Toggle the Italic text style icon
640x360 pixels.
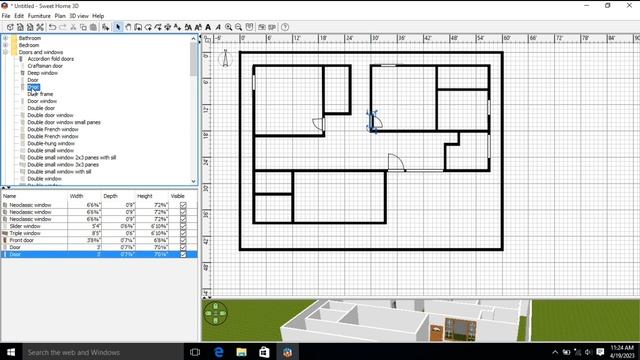click(218, 27)
